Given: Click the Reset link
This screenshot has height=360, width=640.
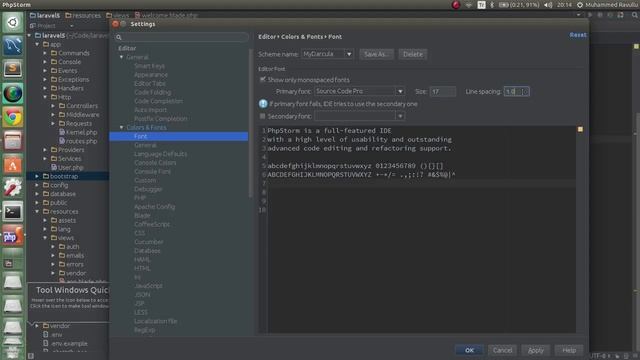Looking at the screenshot, I should [578, 35].
